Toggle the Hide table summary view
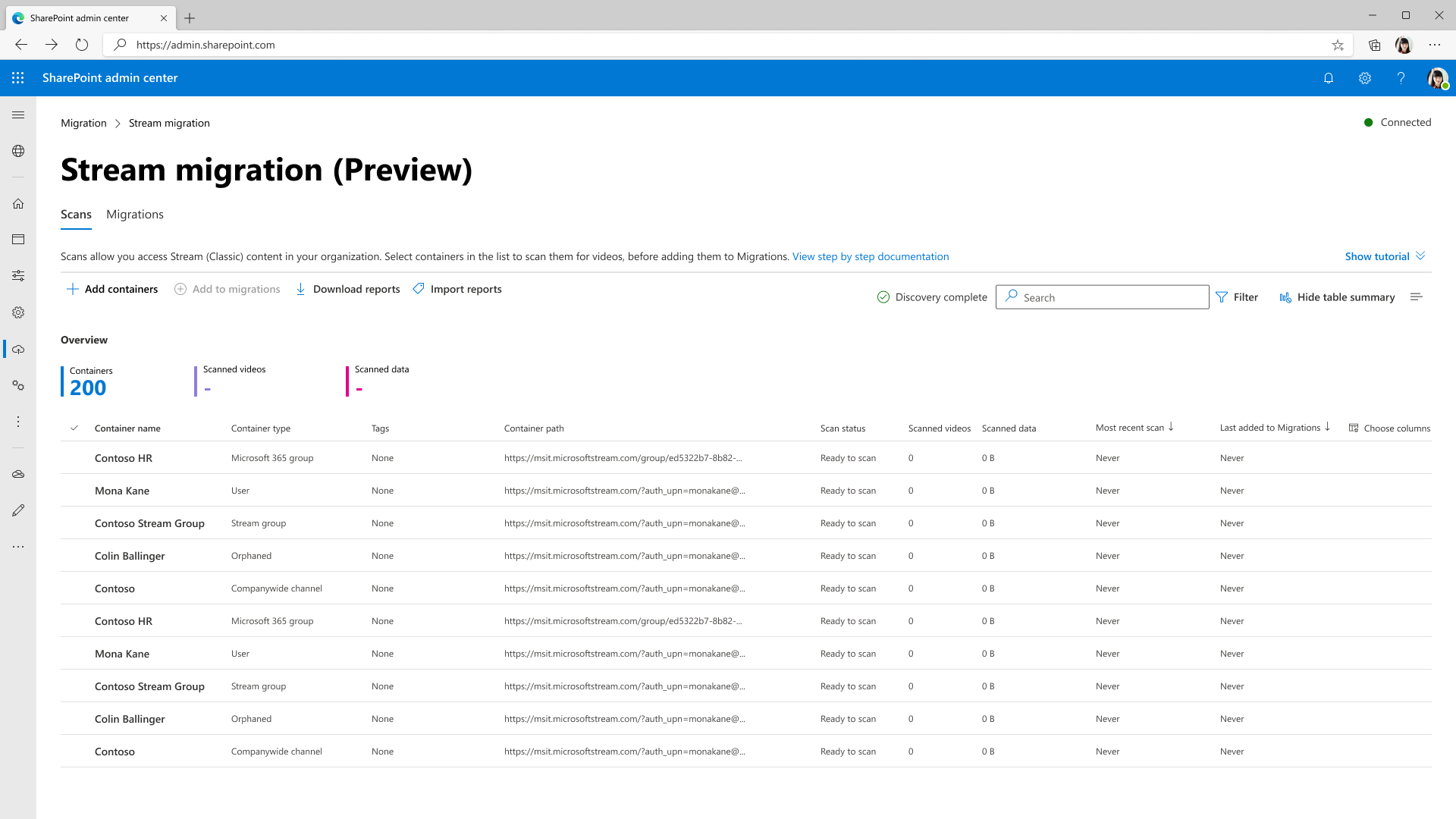This screenshot has width=1456, height=819. 1337,297
